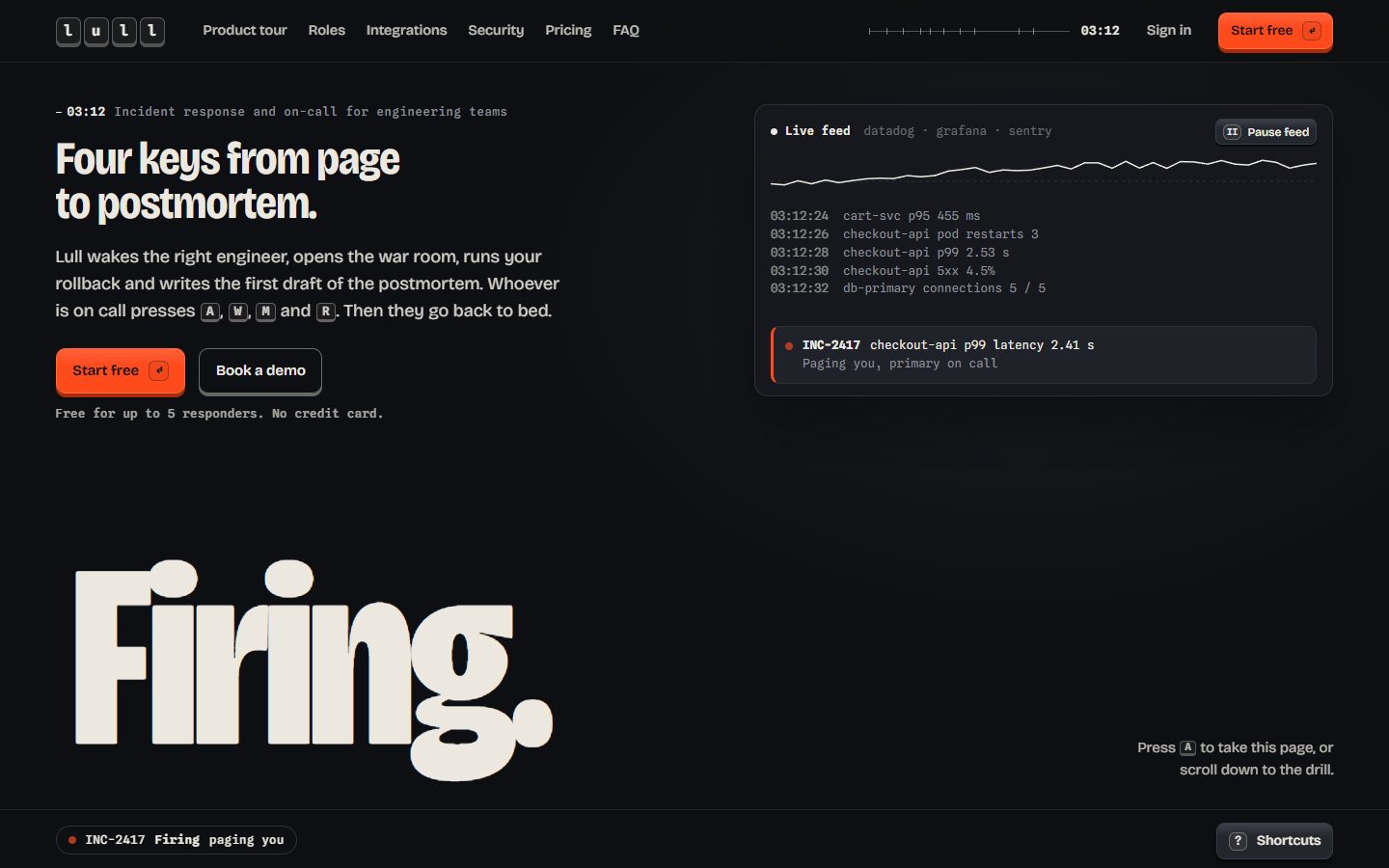Navigate to the Security page
Image resolution: width=1389 pixels, height=868 pixels.
point(496,30)
